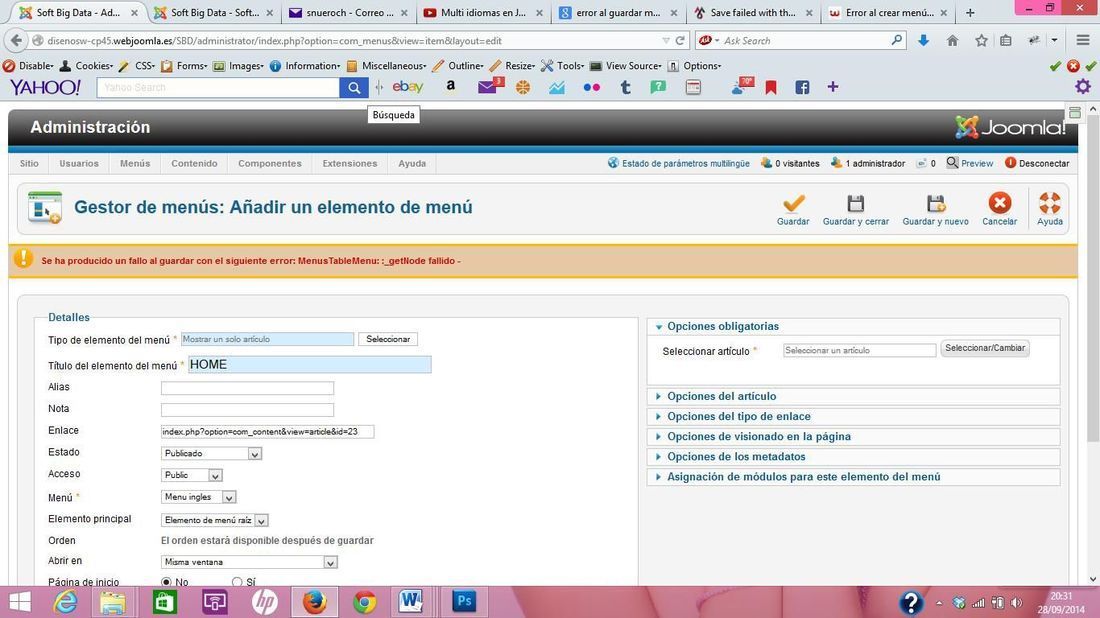Click the Alias input field
Screen dimensions: 1100x618
point(248,388)
